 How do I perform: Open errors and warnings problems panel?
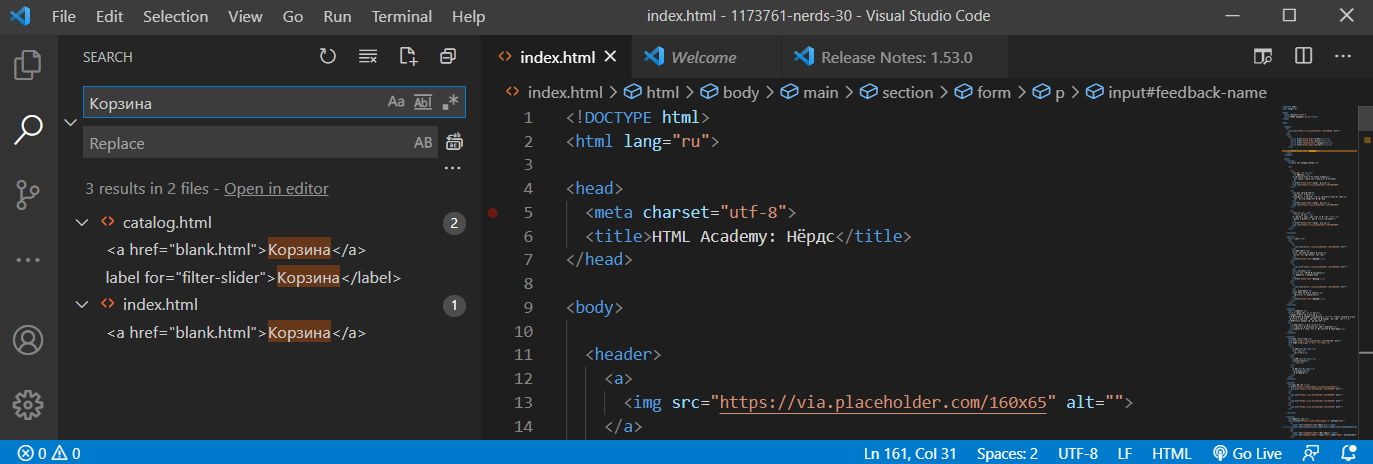coord(49,453)
